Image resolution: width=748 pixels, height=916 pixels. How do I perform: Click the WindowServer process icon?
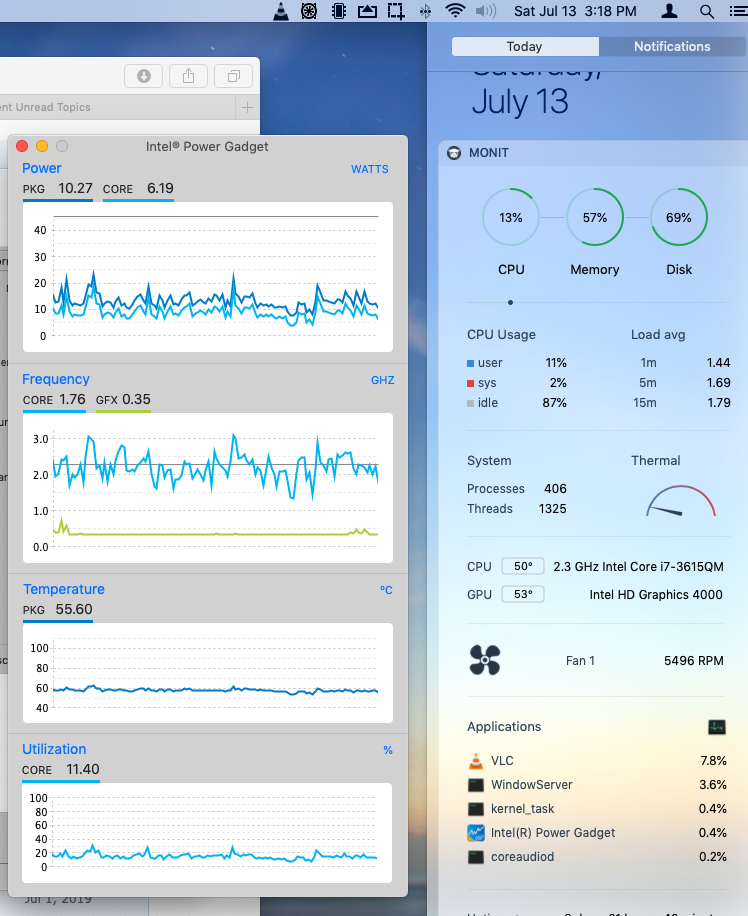point(476,785)
